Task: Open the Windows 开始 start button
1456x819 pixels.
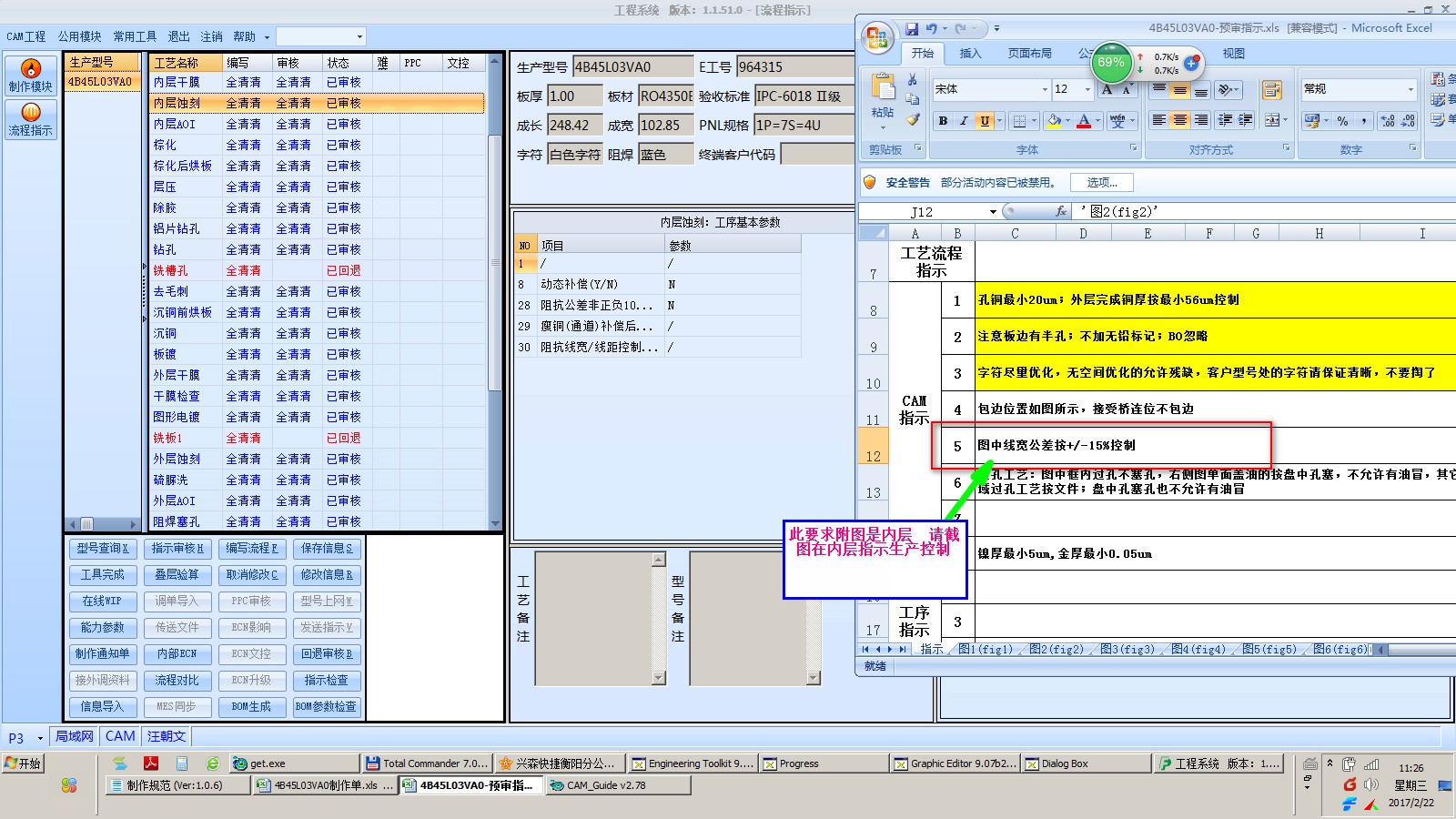Action: click(x=24, y=763)
